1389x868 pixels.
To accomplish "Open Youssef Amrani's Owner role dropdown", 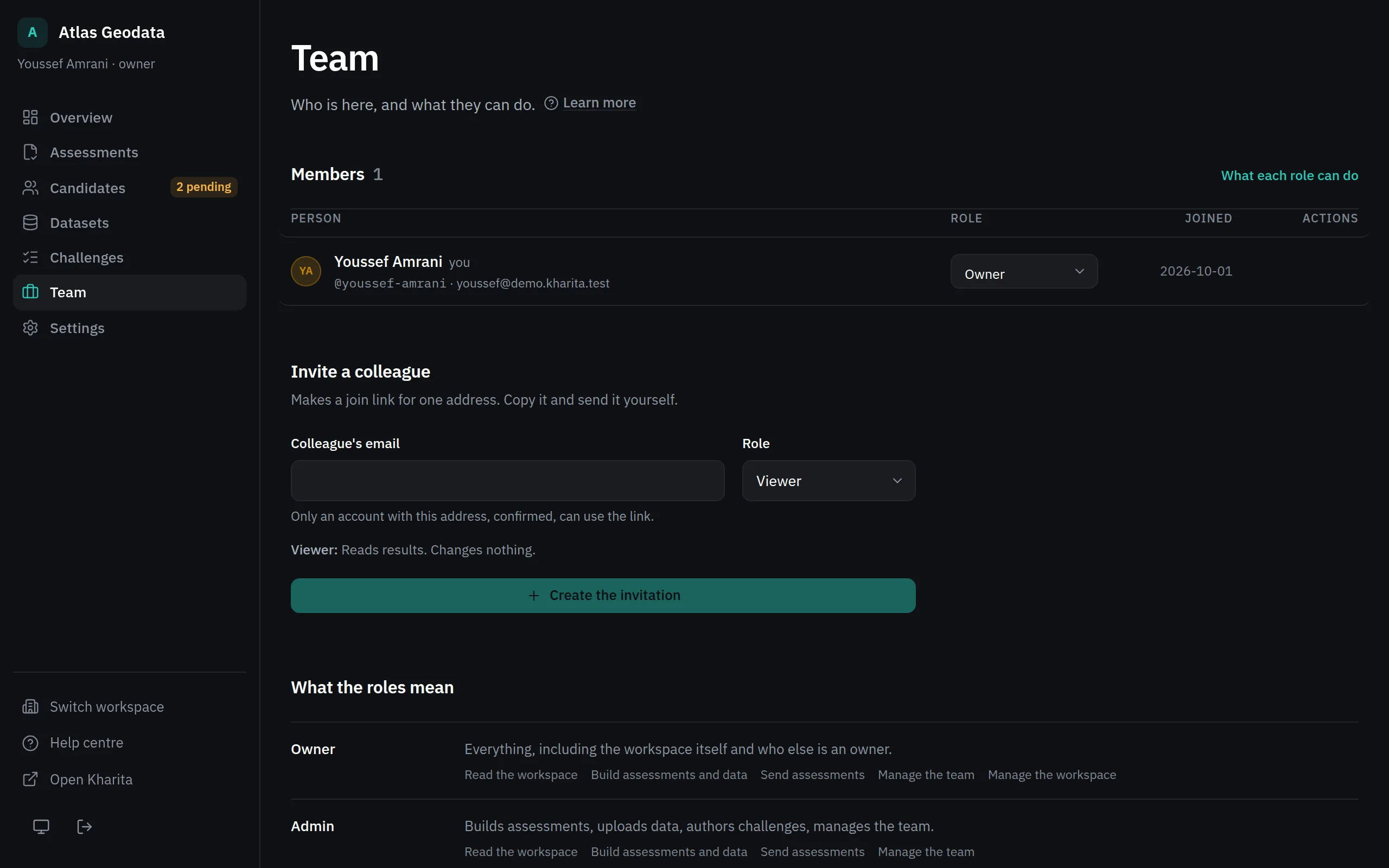I will 1024,272.
